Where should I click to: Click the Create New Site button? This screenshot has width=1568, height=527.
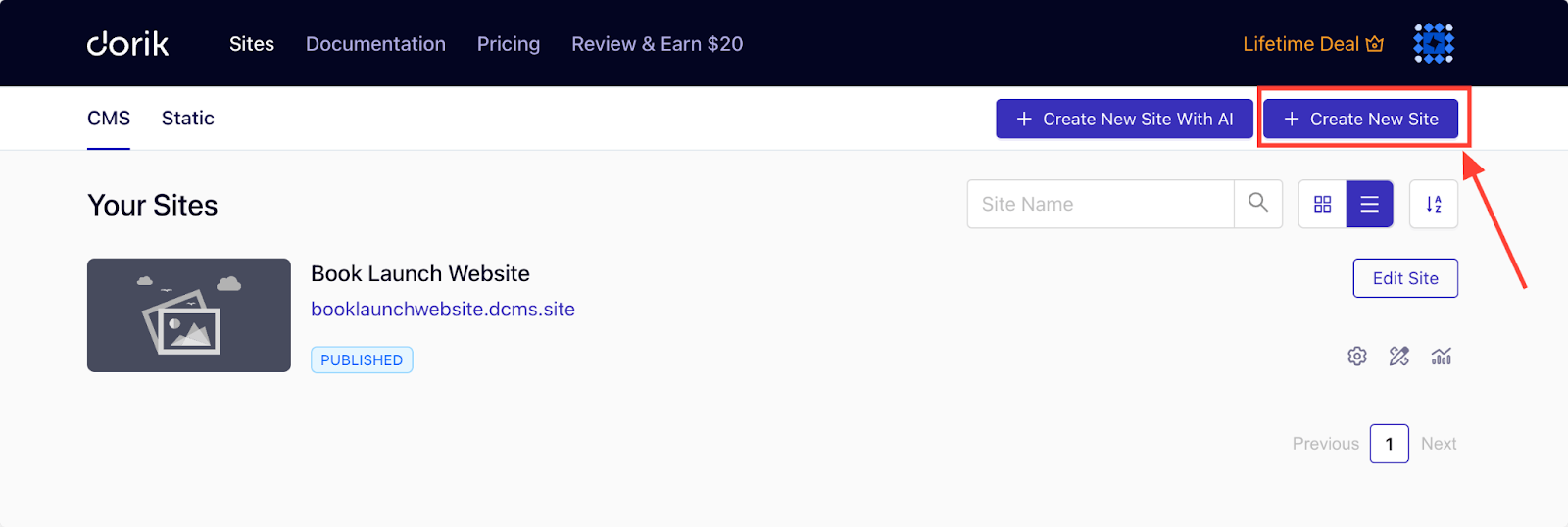coord(1360,119)
